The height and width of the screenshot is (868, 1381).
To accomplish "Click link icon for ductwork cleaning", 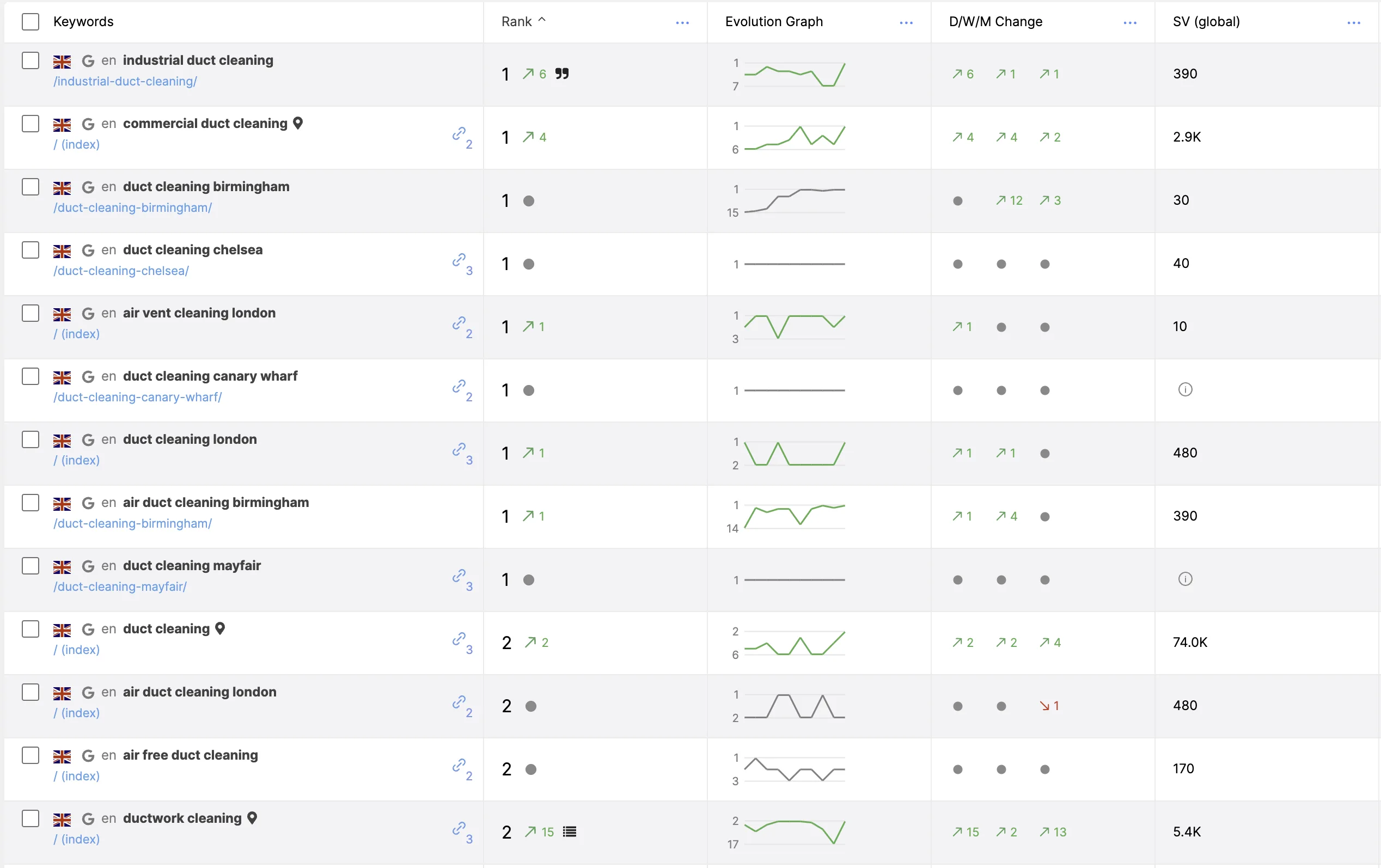I will (459, 828).
